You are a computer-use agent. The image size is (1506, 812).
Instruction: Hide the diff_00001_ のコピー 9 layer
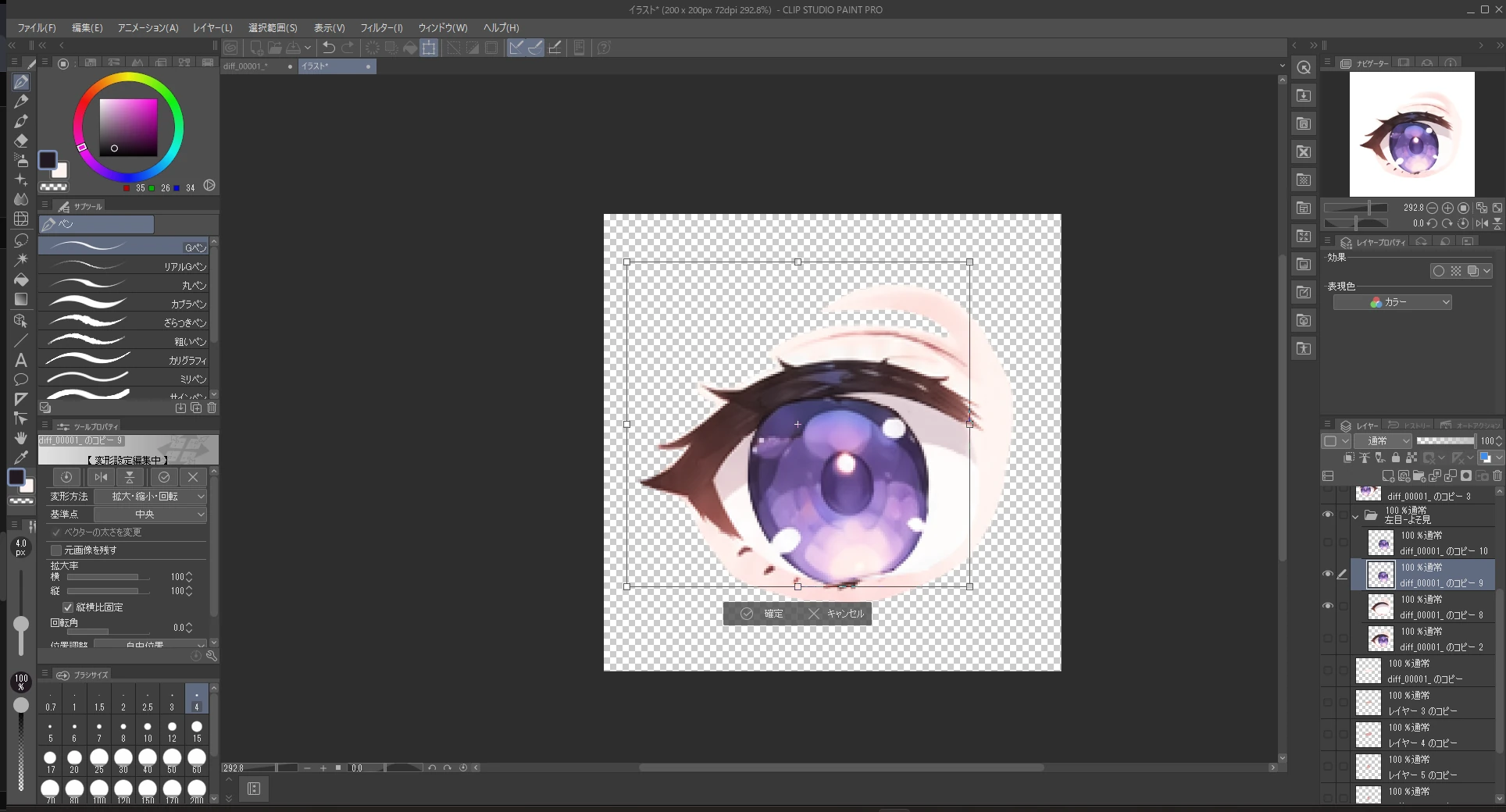[1328, 574]
